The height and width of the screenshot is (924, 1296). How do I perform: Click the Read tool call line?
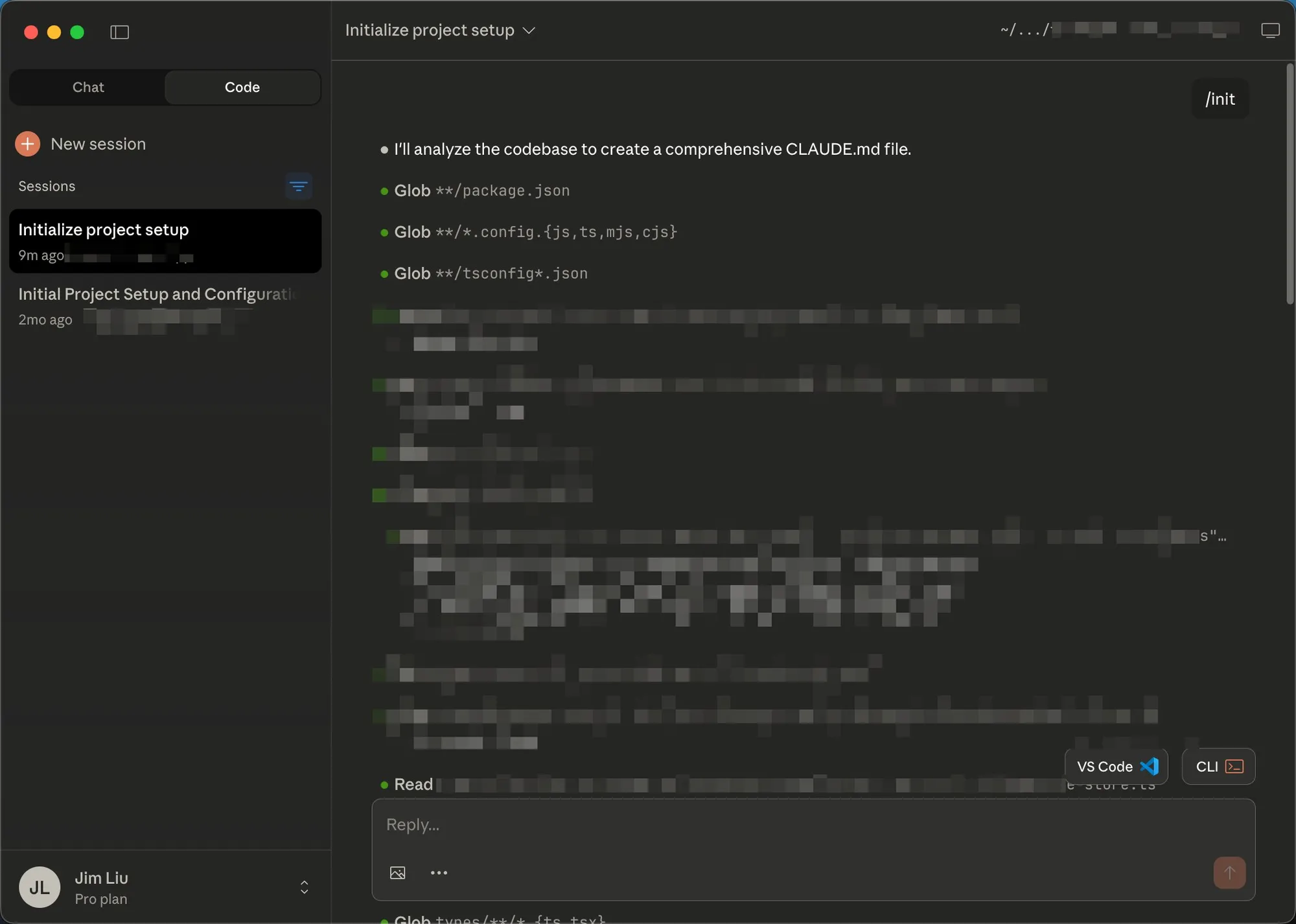(x=768, y=785)
